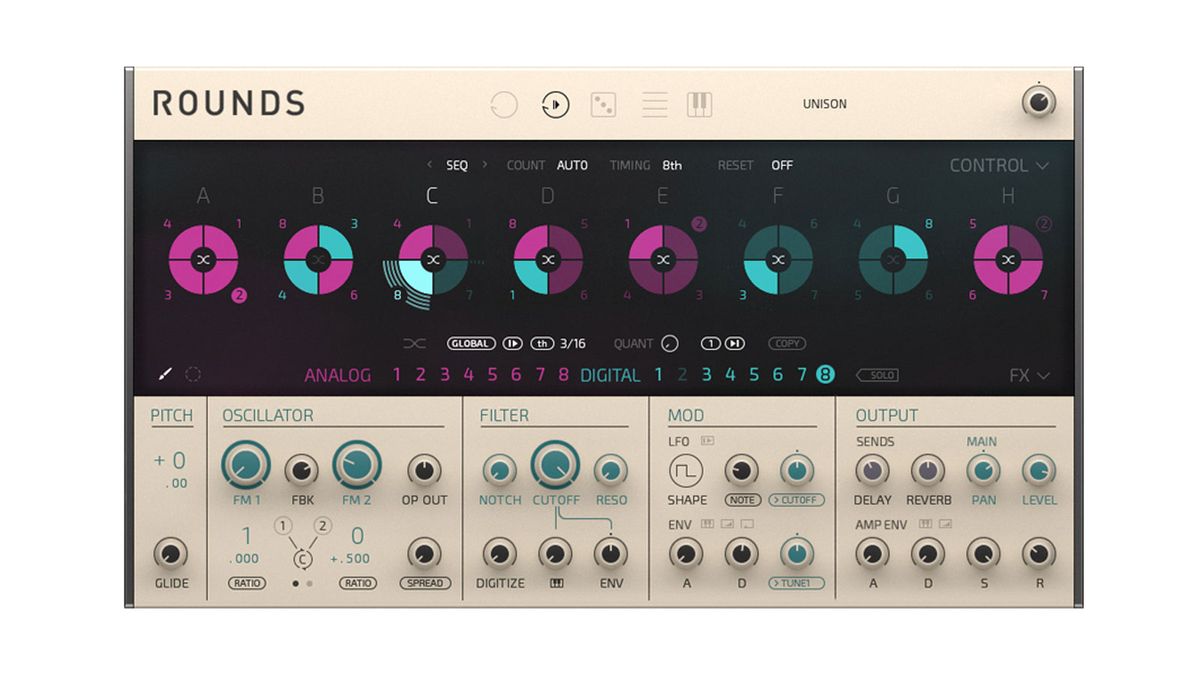
Task: Click the COPY button
Action: point(787,344)
